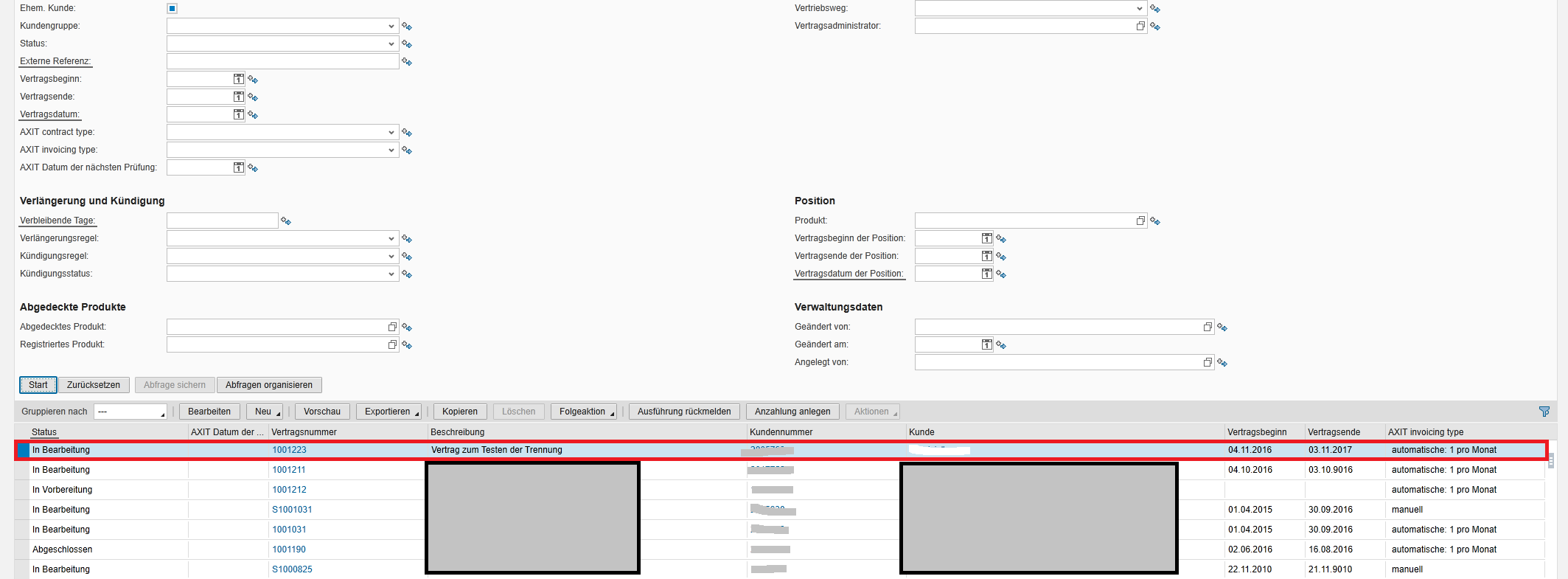
Task: Open calendar picker for Geändert am
Action: pos(986,344)
